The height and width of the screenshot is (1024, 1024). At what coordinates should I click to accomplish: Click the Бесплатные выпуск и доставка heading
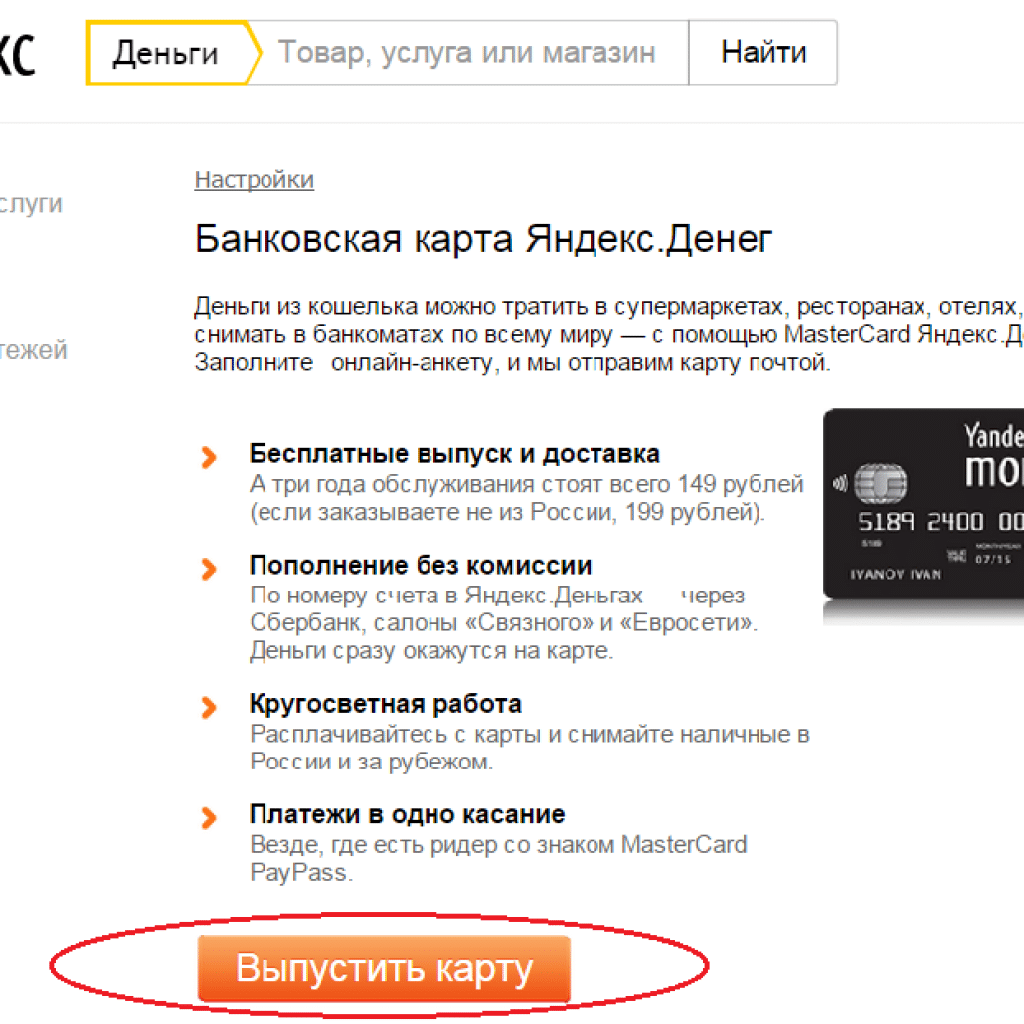(455, 454)
